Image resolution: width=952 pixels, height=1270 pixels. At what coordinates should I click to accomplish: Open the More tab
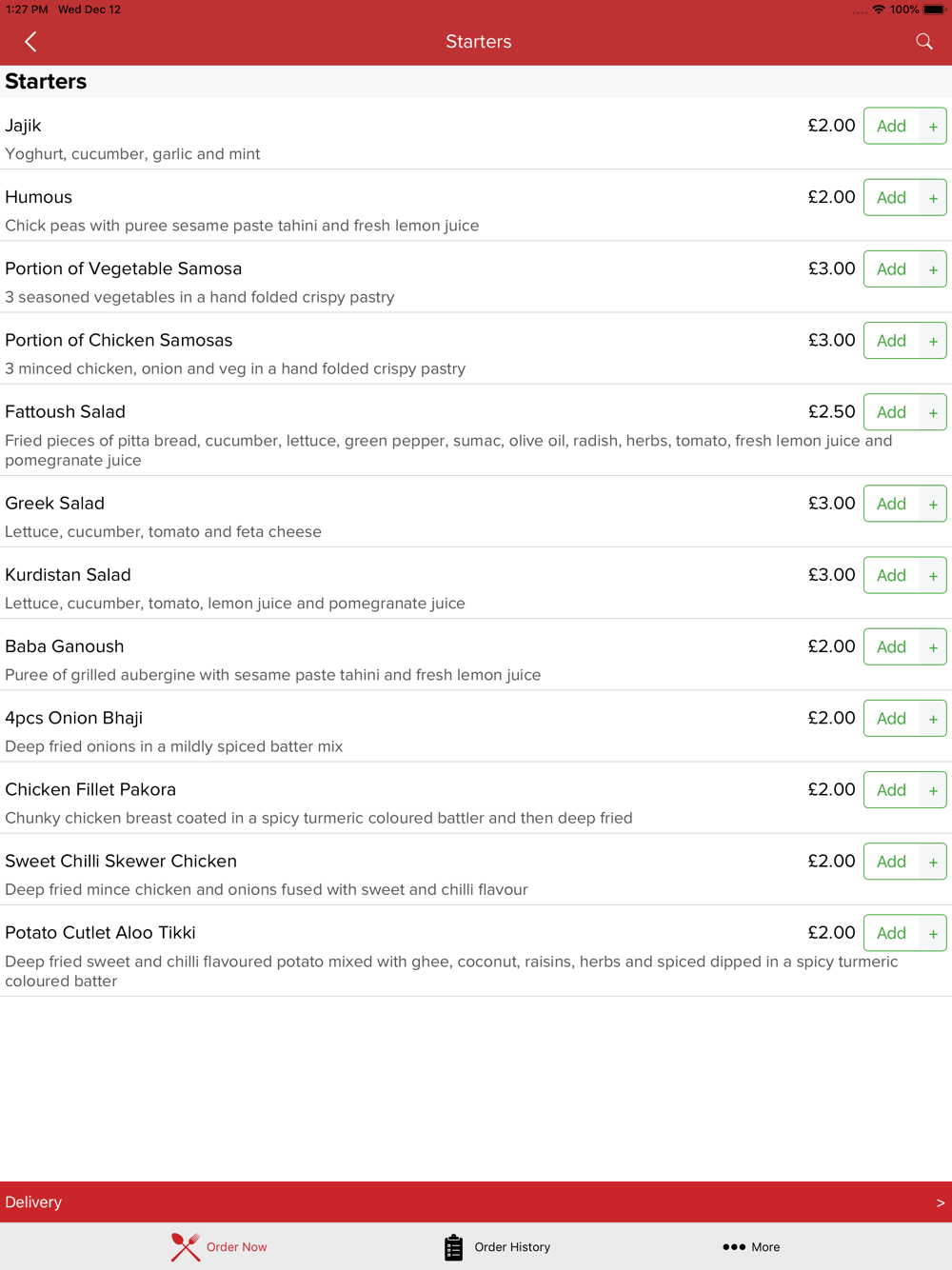click(x=751, y=1247)
